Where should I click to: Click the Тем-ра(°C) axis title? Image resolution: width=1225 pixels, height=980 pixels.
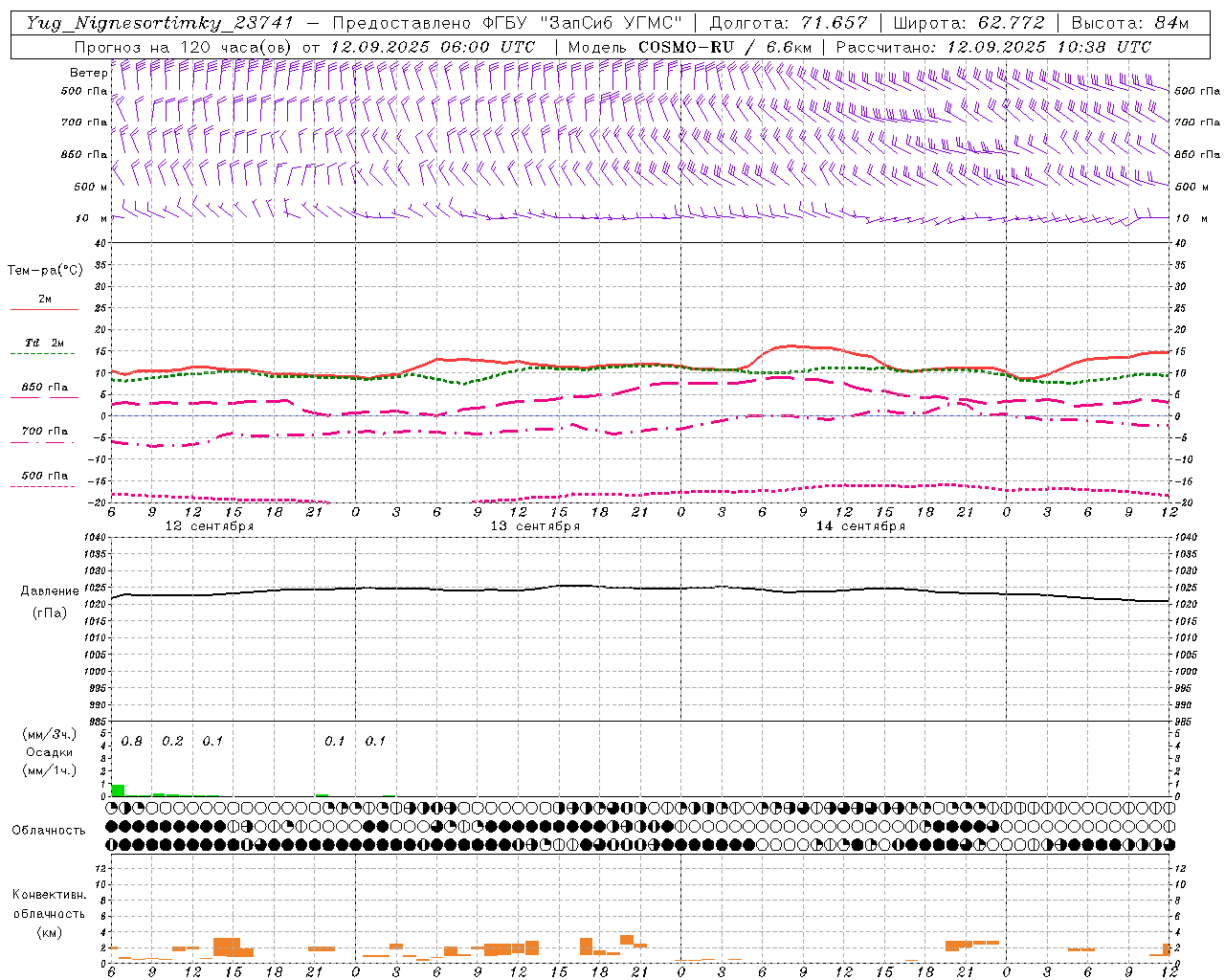click(x=45, y=271)
